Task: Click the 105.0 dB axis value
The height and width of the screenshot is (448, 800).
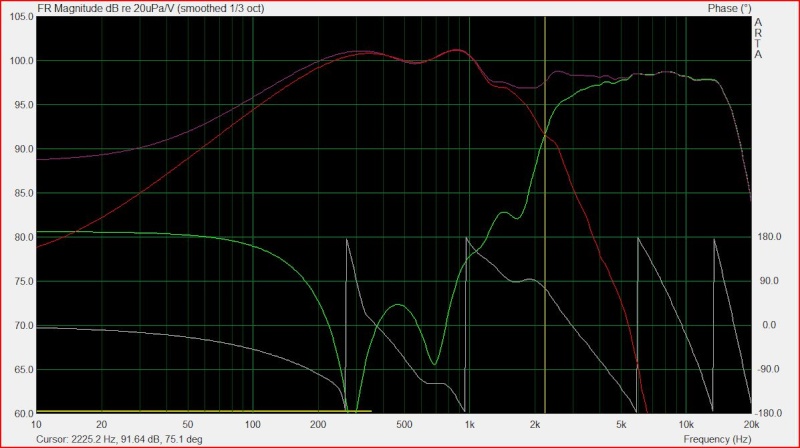Action: pos(21,17)
